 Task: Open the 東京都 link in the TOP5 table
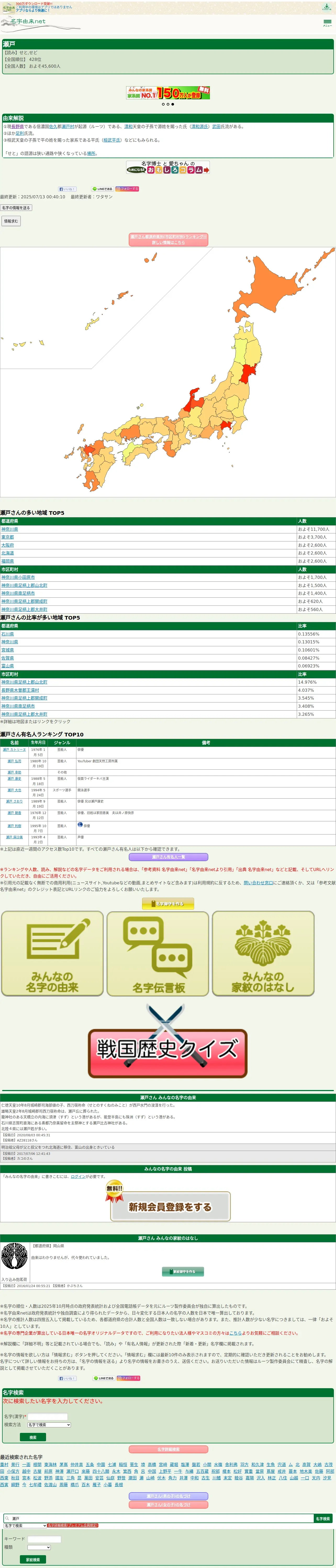tap(7, 538)
